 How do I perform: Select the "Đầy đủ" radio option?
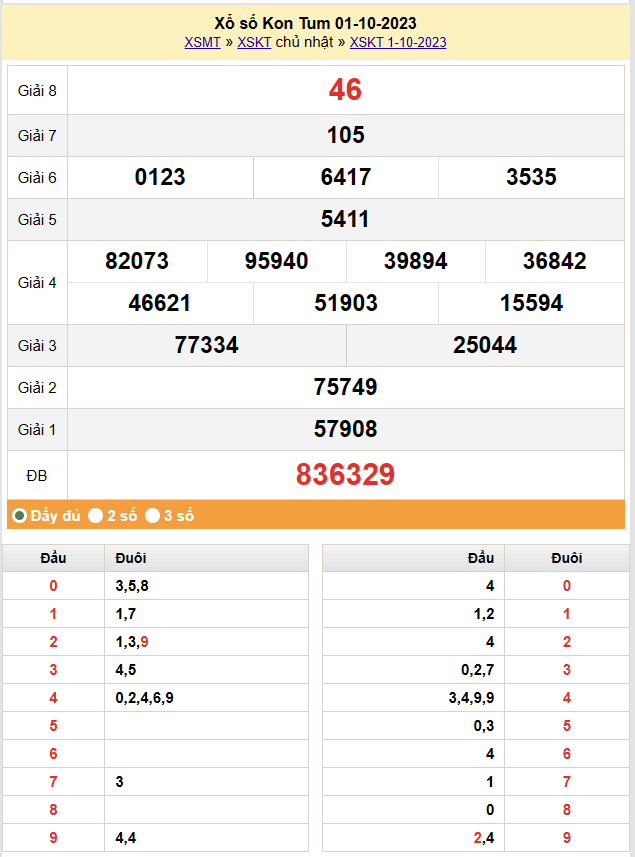click(x=19, y=516)
